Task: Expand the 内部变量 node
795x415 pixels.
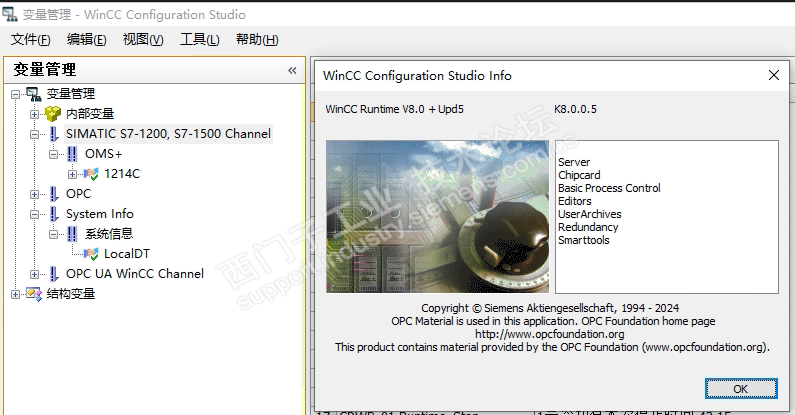Action: click(x=34, y=114)
